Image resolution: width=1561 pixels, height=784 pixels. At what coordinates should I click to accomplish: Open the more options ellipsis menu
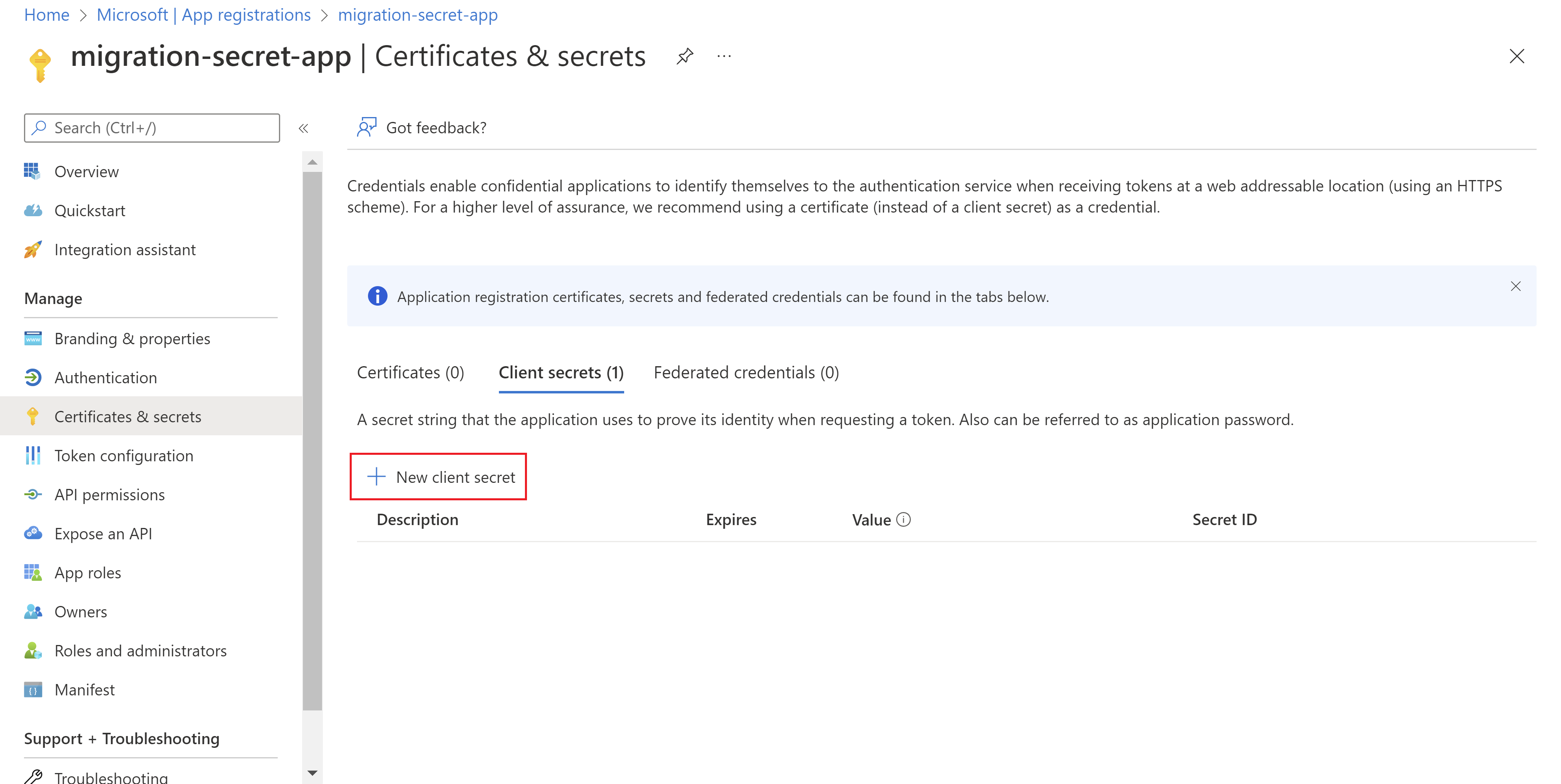(x=724, y=56)
